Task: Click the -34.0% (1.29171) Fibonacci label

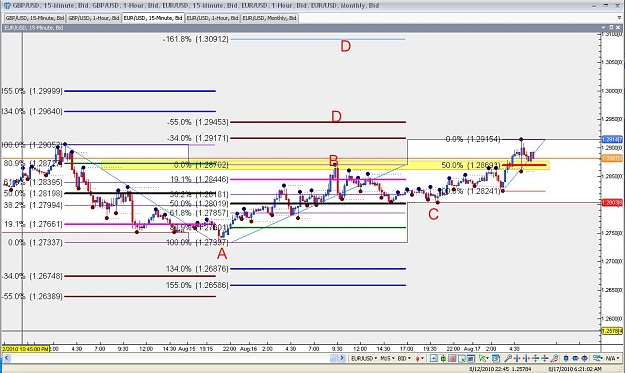Action: [198, 138]
